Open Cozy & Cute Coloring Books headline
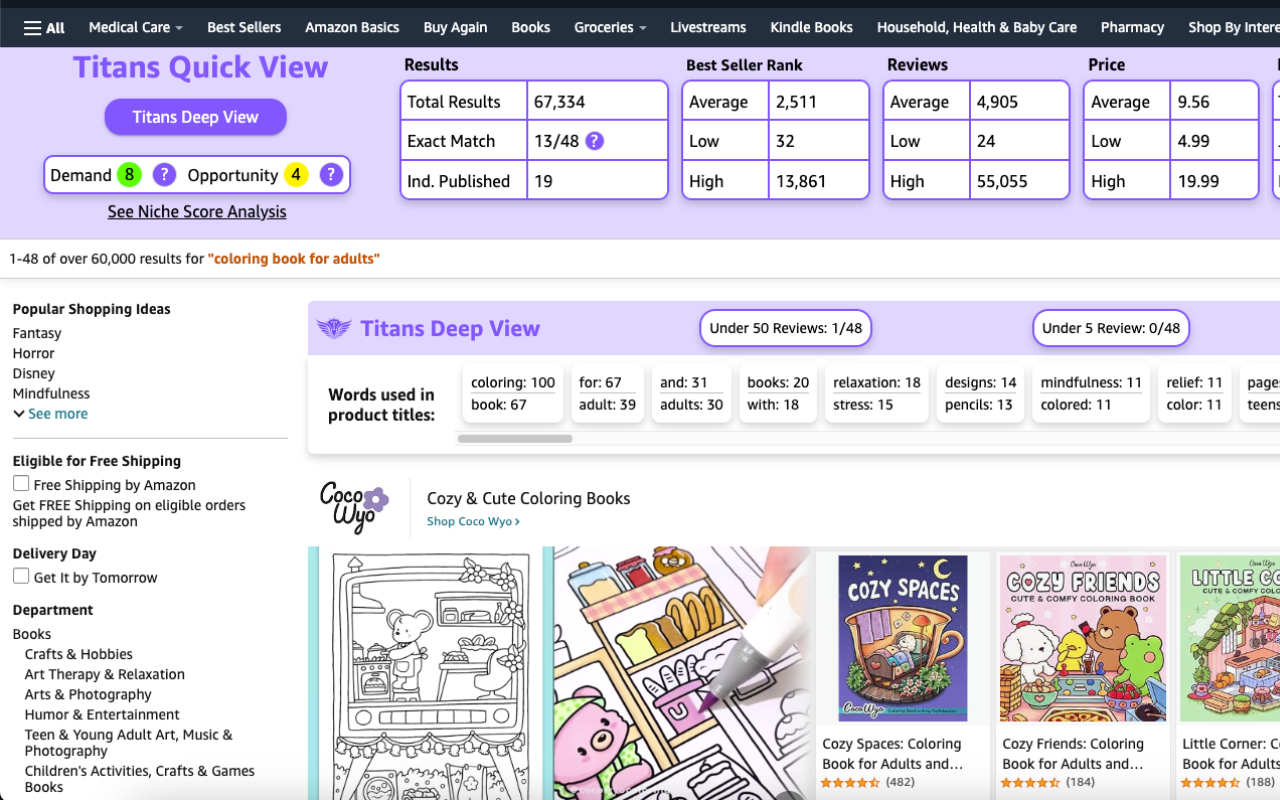Image resolution: width=1280 pixels, height=800 pixels. [529, 498]
